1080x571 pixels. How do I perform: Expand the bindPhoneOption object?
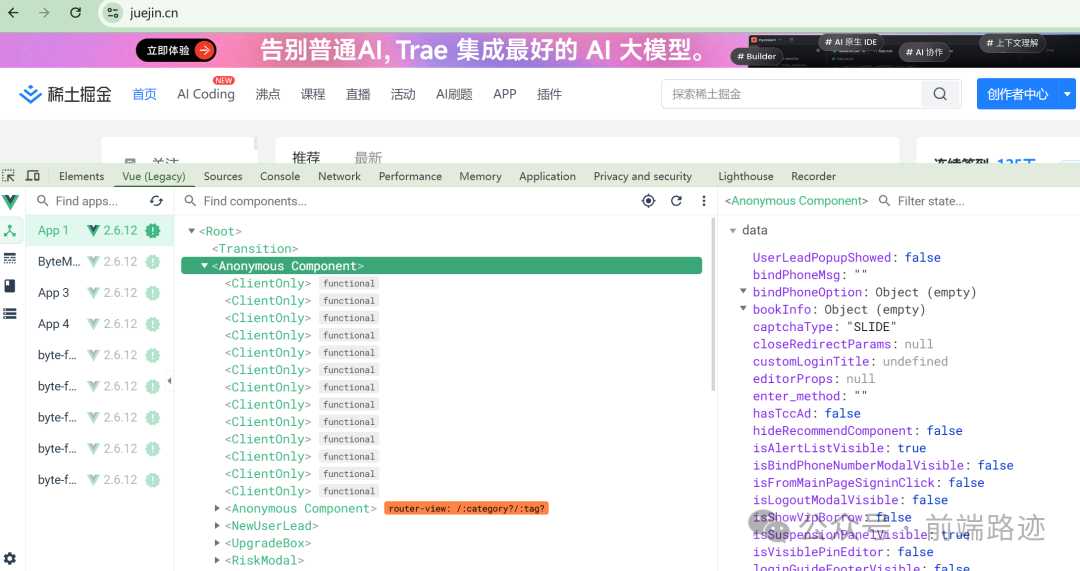point(743,291)
